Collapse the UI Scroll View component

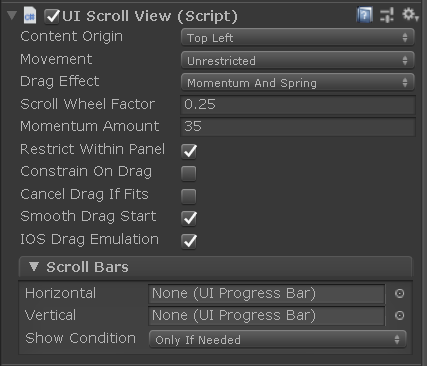(12, 15)
